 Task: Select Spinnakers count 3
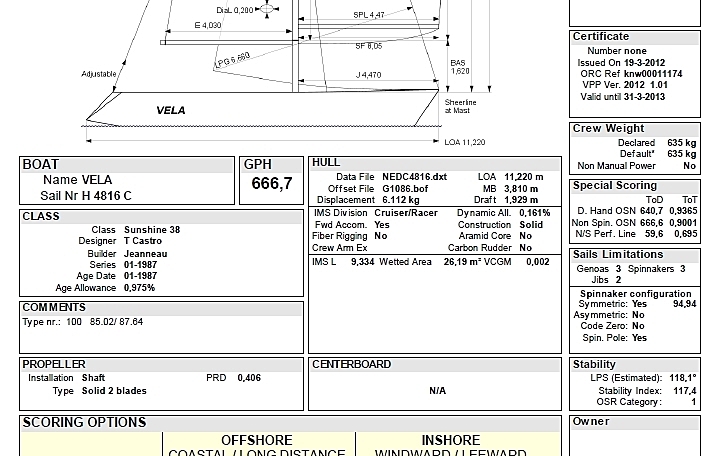pos(682,269)
